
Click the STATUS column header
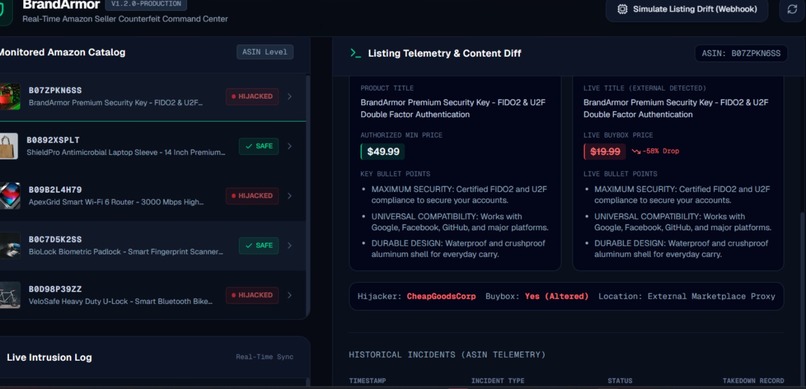click(620, 381)
